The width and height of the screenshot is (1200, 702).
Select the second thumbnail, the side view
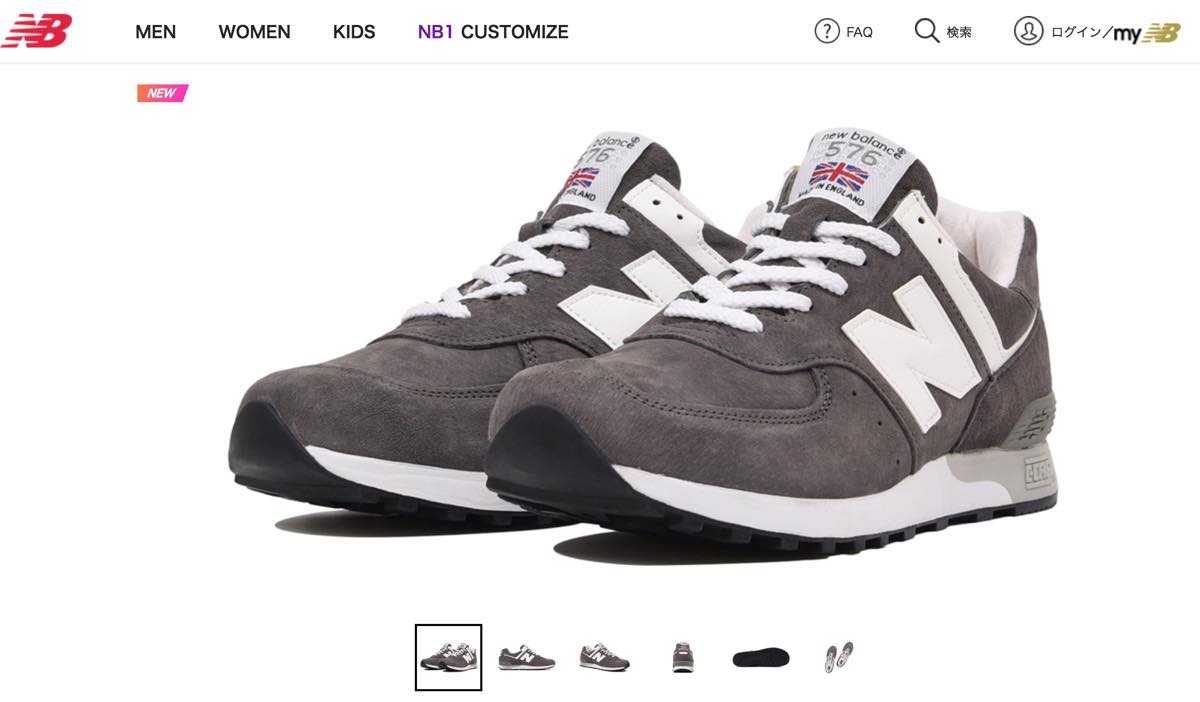coord(526,657)
